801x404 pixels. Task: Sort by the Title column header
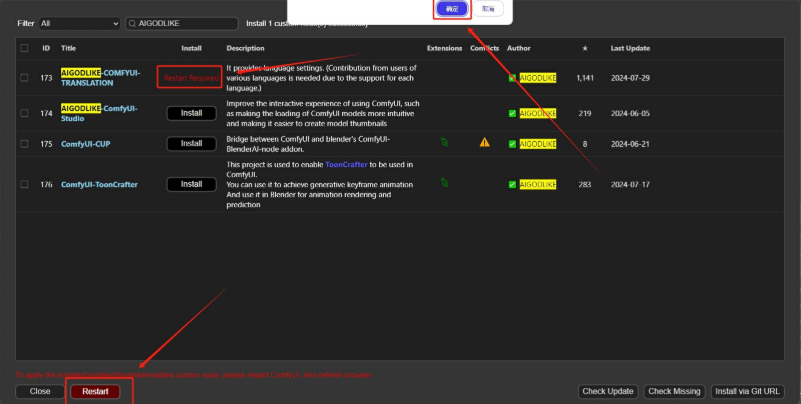tap(69, 48)
